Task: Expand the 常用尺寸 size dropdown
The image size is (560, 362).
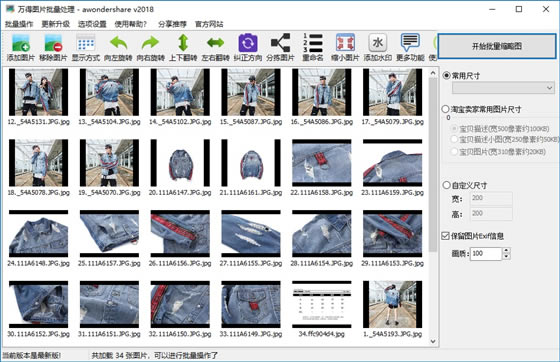Action: pos(549,88)
